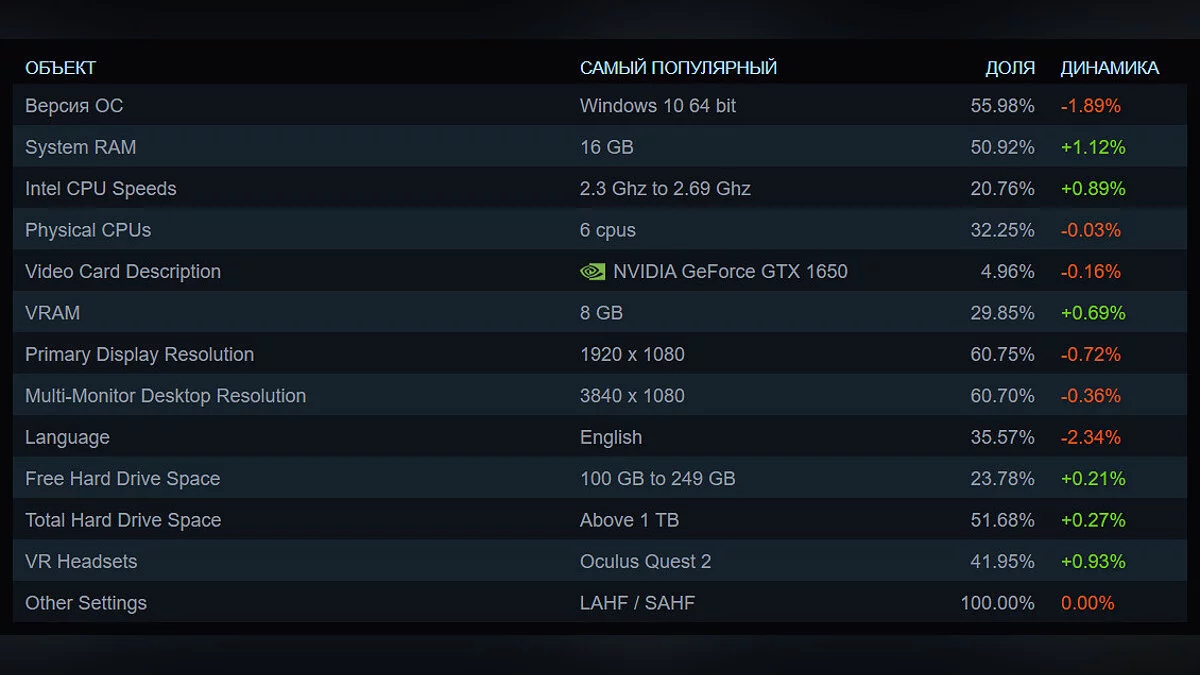The width and height of the screenshot is (1200, 675).
Task: Click the ОБЪЕКТ column header
Action: [61, 68]
